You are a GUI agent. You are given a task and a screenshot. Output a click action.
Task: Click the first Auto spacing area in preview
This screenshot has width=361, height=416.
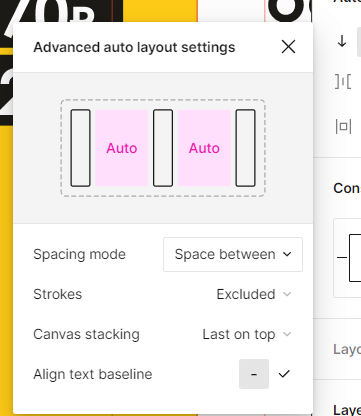(122, 148)
